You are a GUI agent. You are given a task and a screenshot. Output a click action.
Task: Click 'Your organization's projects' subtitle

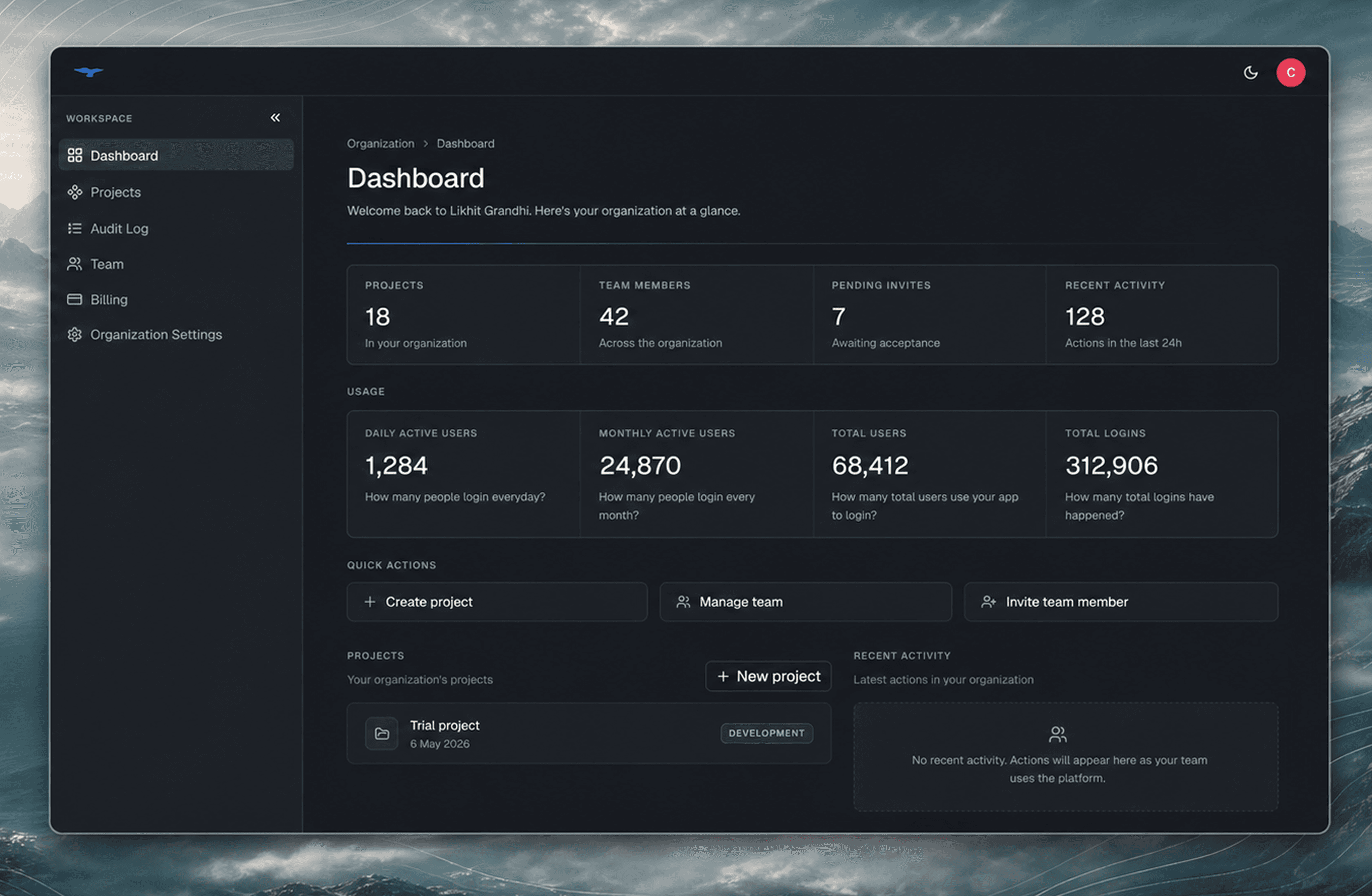420,679
